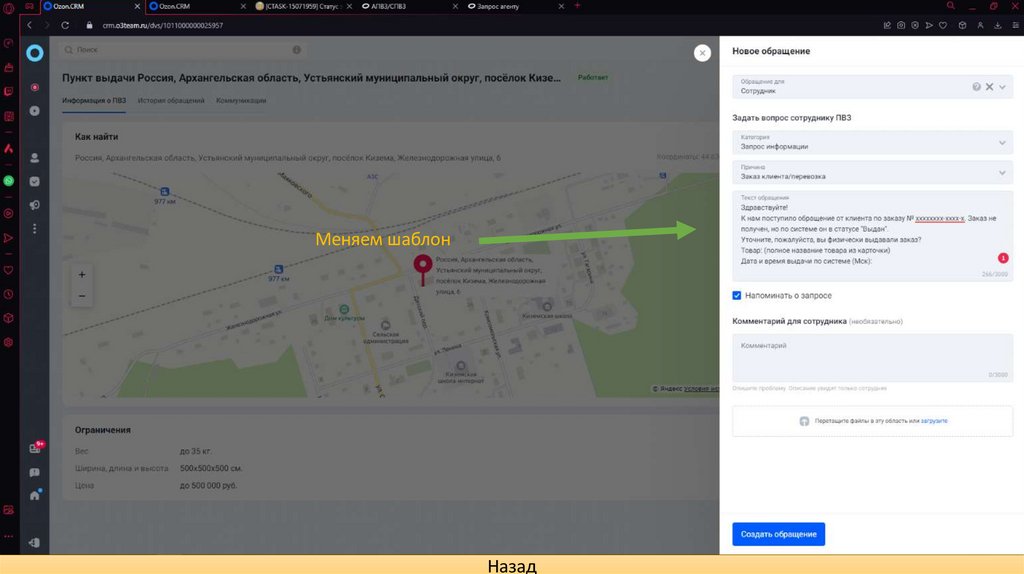Close the side panel with round X button

click(702, 53)
